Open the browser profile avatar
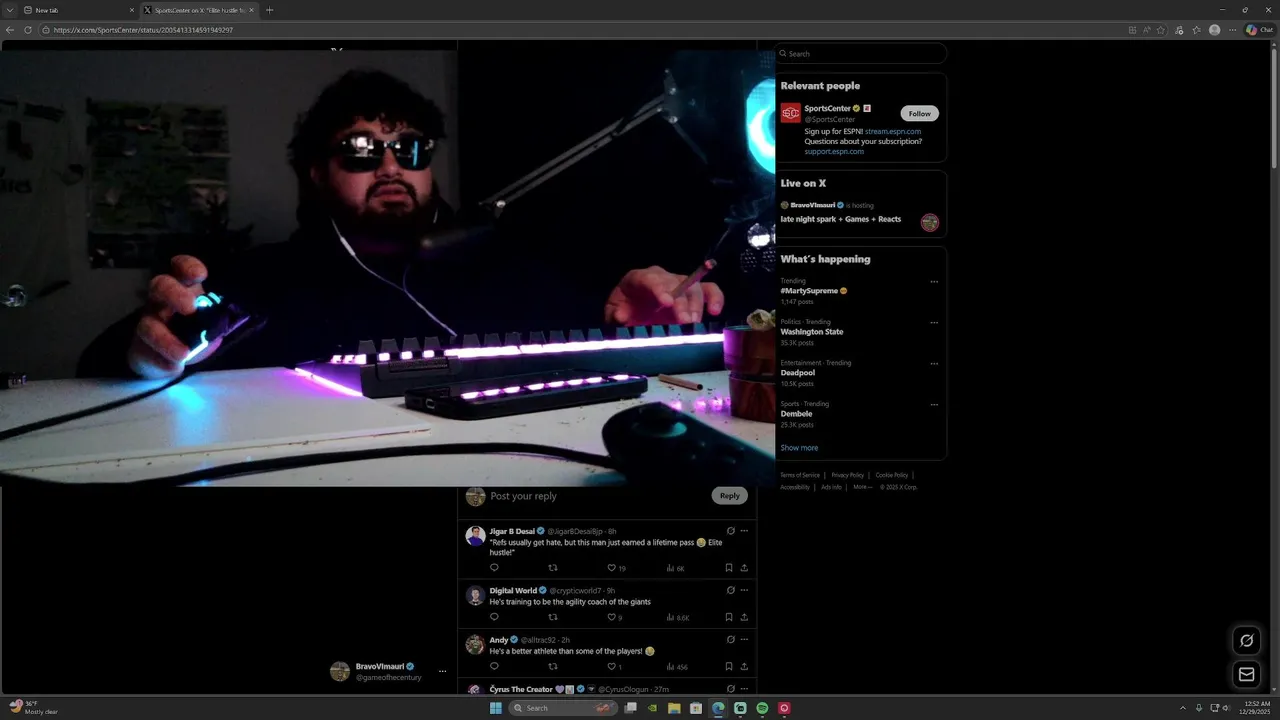1280x720 pixels. (1215, 30)
